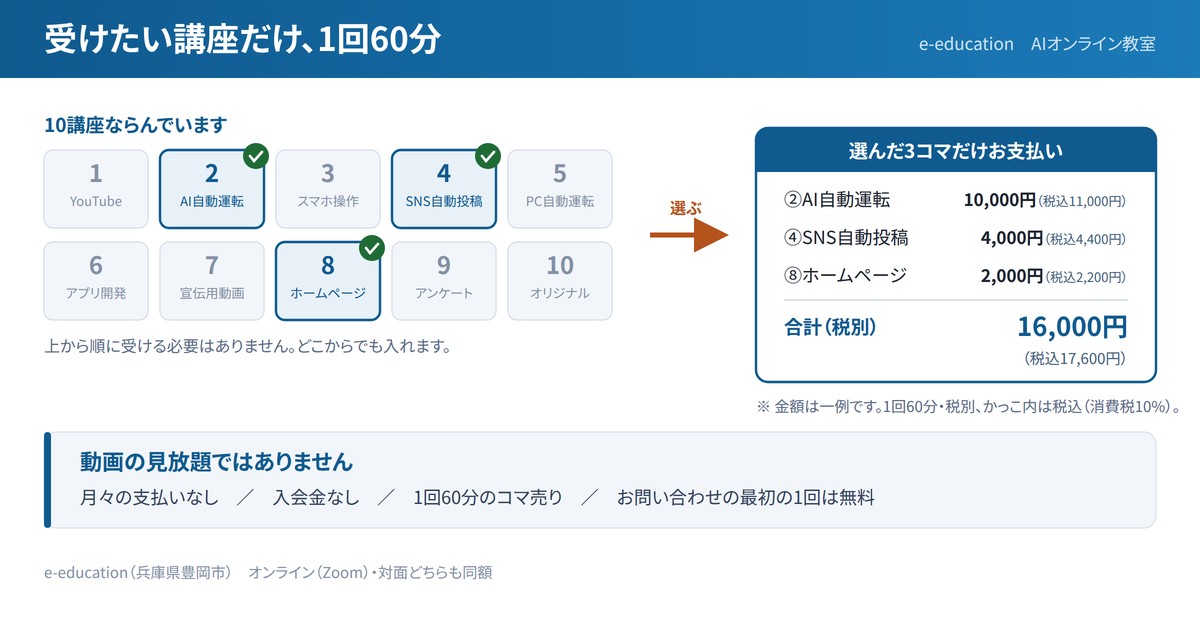Viewport: 1200px width, 620px height.
Task: Click footer e-education(兵庫県豊岡市) text
Action: click(138, 573)
